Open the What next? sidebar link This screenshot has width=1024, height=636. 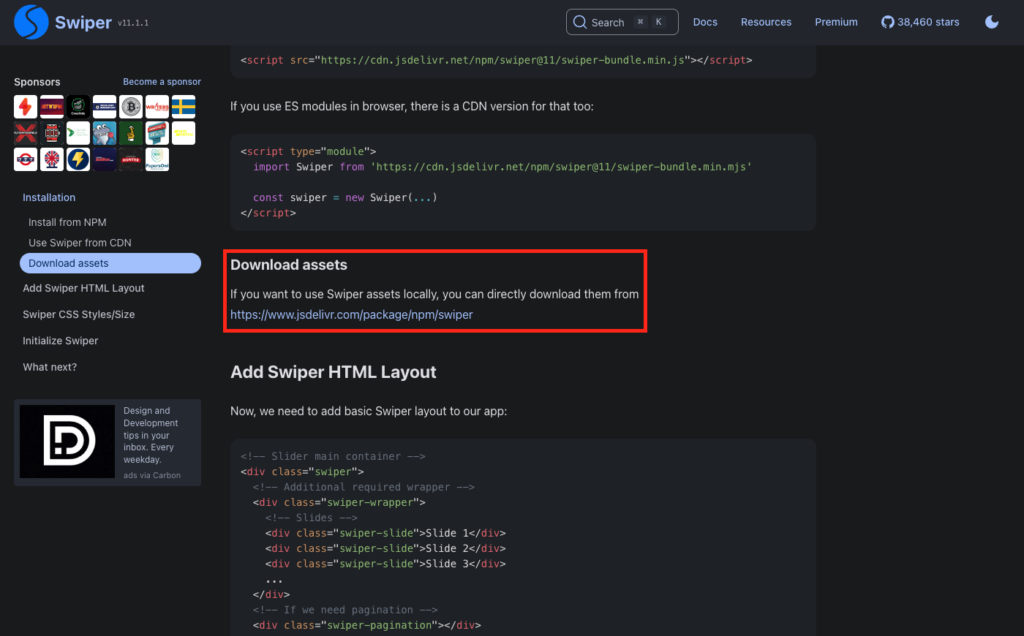[x=50, y=367]
